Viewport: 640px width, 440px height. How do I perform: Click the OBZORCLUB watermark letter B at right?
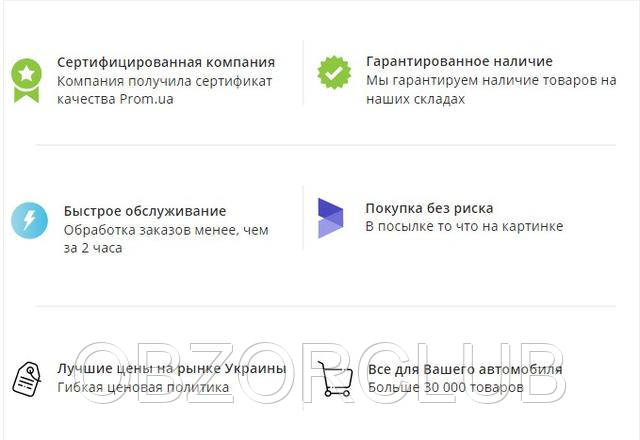point(542,373)
